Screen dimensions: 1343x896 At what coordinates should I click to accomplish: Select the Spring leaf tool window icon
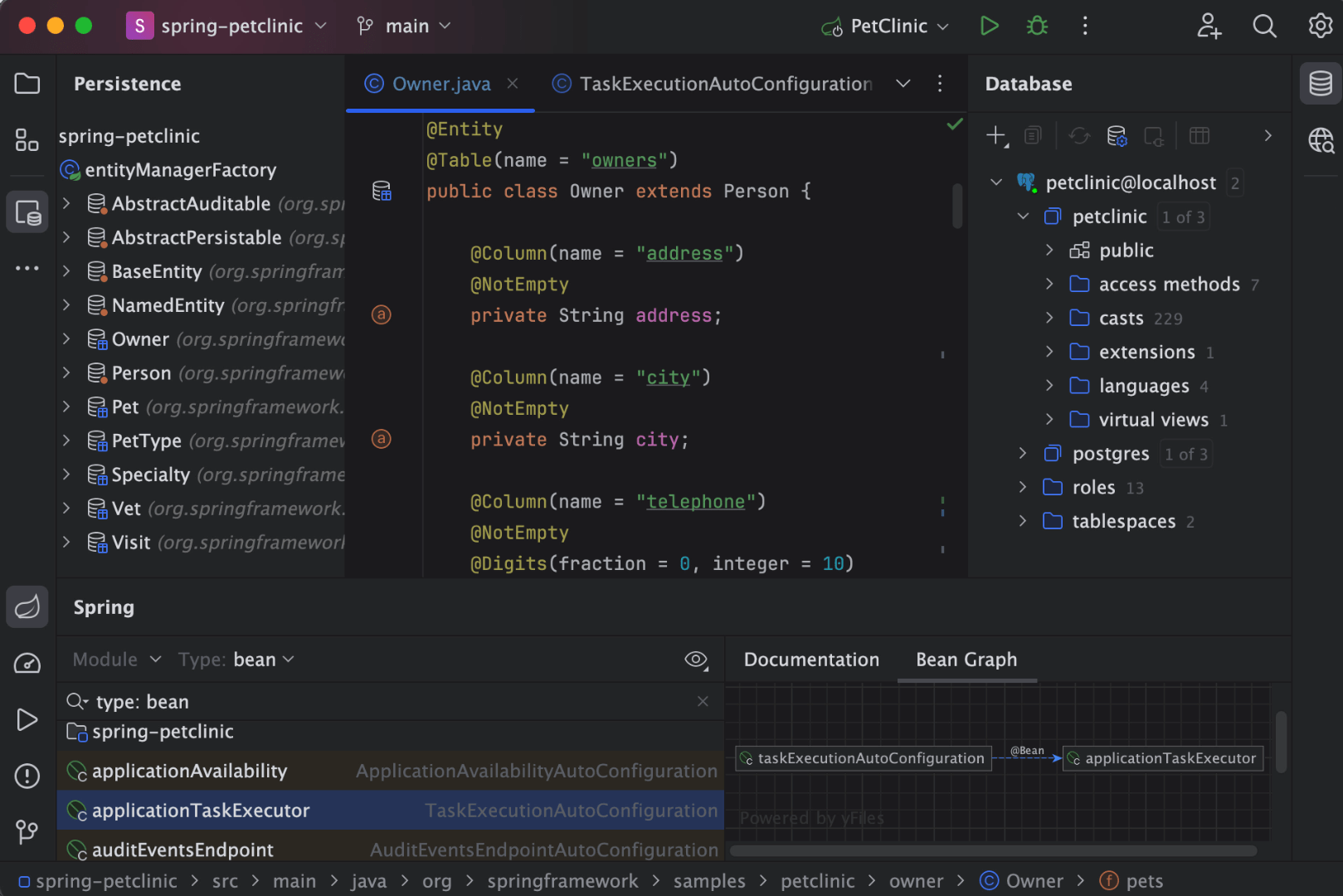(x=27, y=606)
